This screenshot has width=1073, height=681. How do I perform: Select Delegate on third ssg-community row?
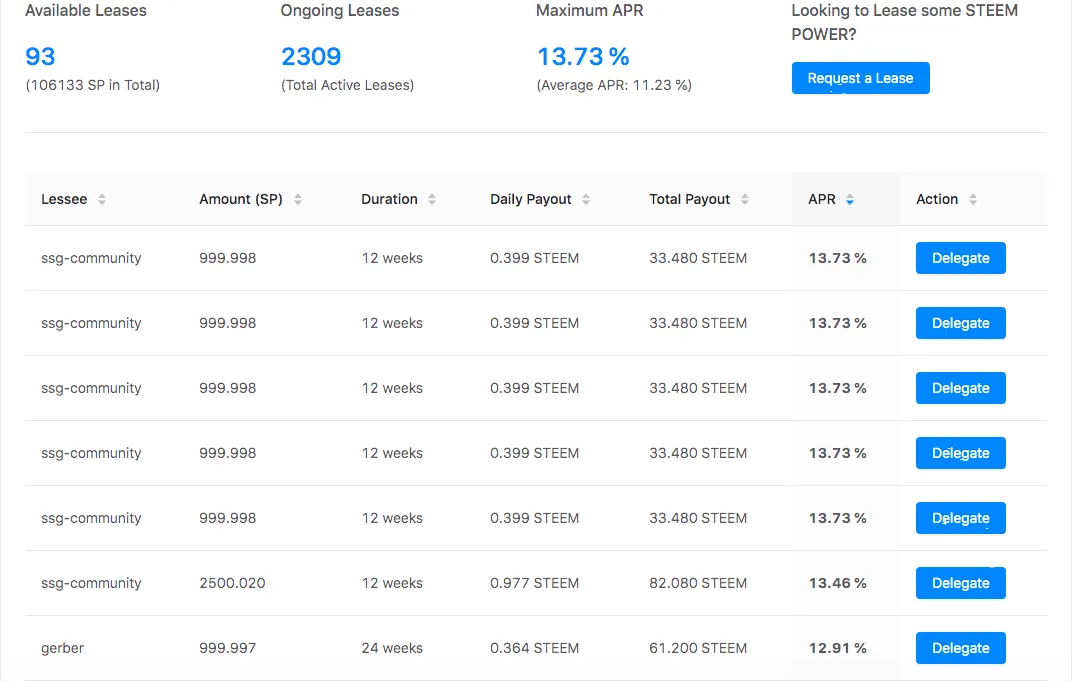pos(961,388)
